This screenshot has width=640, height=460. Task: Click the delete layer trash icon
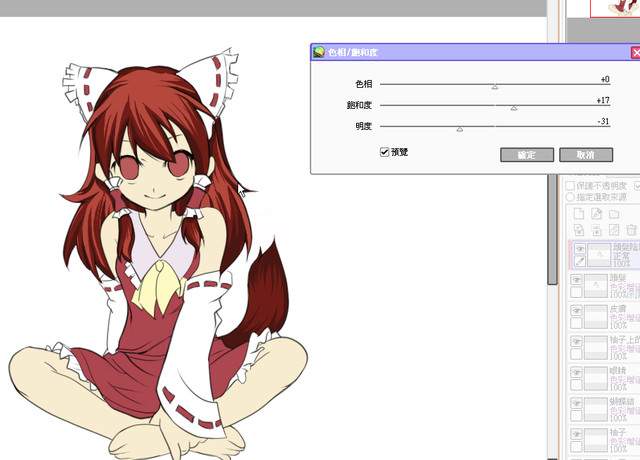[x=631, y=230]
